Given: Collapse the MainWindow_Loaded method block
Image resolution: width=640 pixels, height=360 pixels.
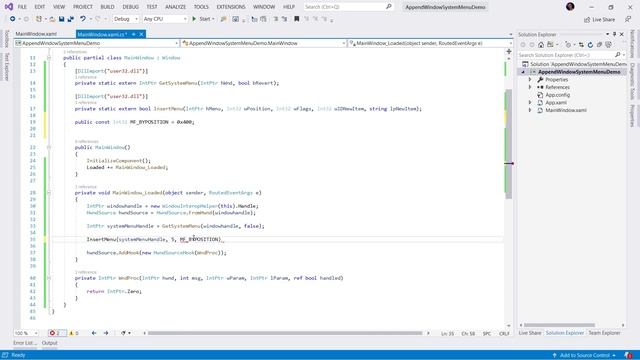Looking at the screenshot, I should [x=49, y=193].
